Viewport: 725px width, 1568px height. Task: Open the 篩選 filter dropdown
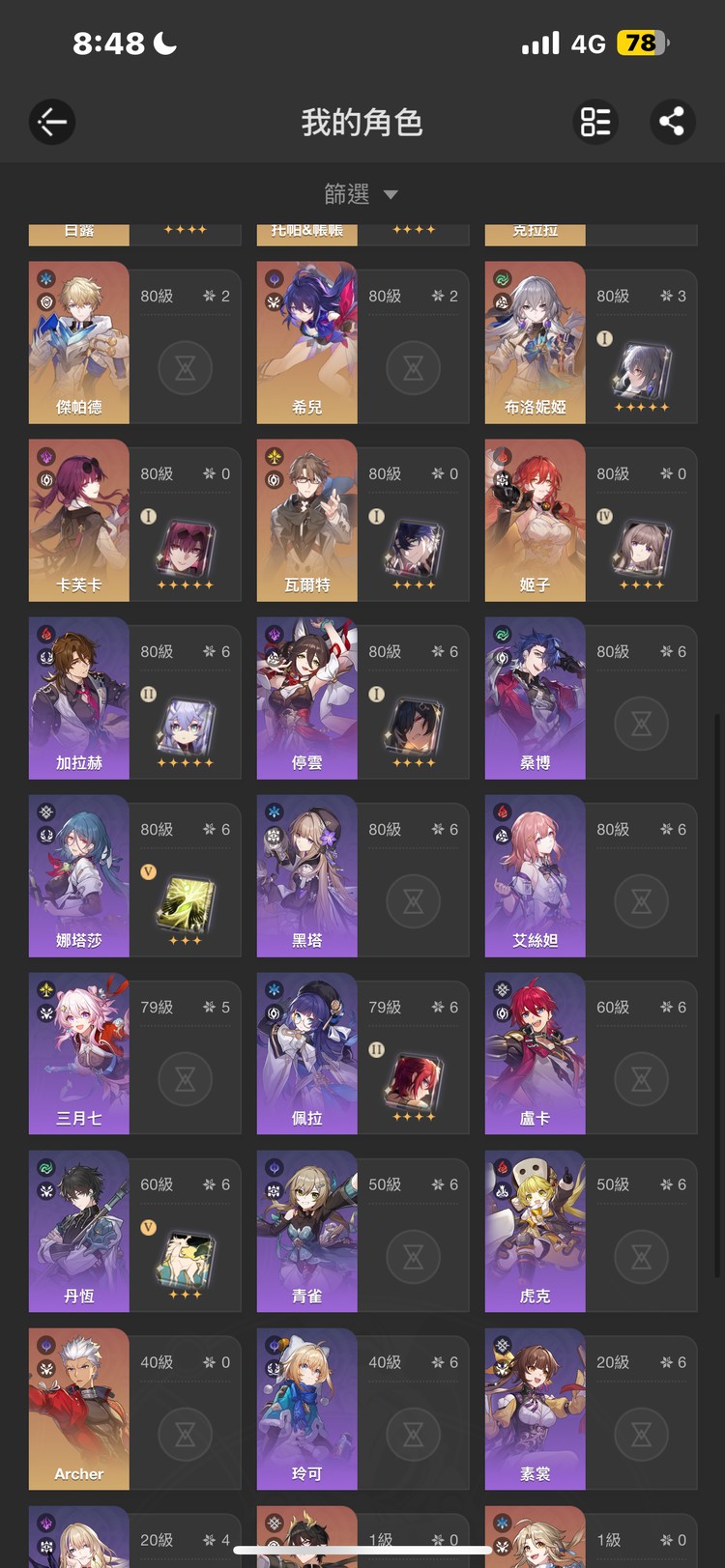[x=362, y=194]
